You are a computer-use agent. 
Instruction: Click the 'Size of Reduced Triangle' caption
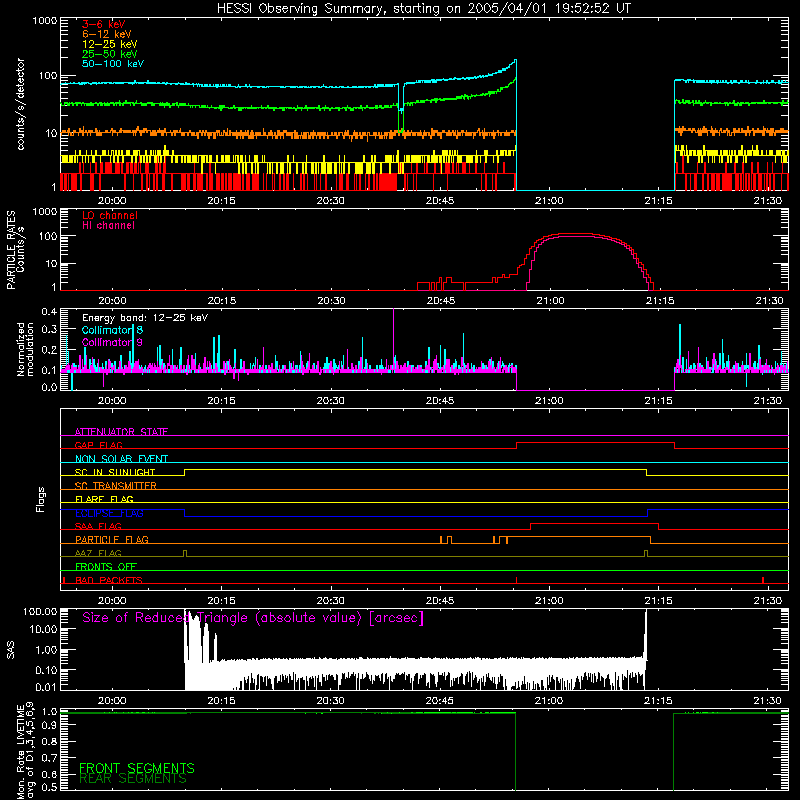click(253, 618)
